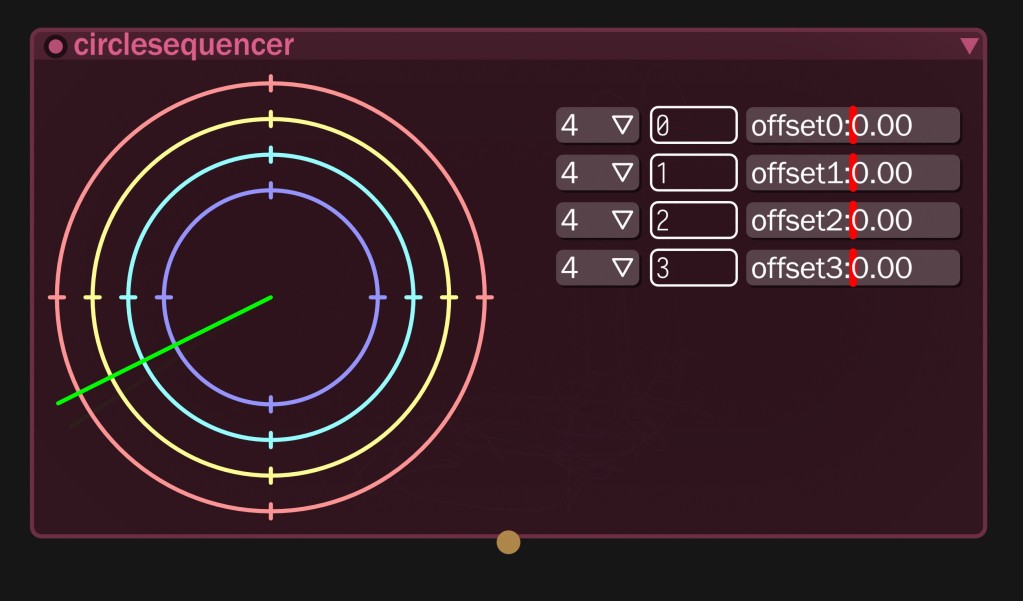Select the note field showing 1

point(693,173)
